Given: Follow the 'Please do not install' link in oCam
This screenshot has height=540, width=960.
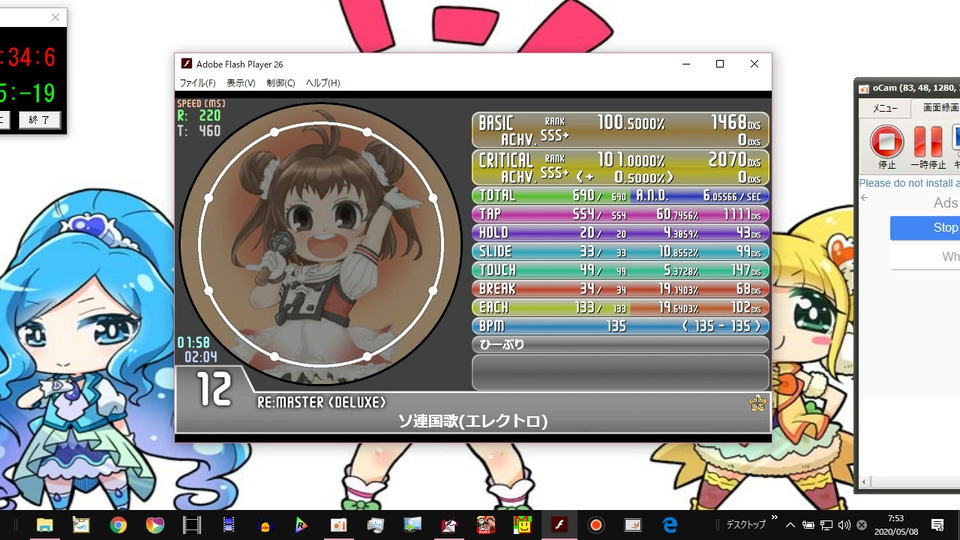Looking at the screenshot, I should (909, 183).
